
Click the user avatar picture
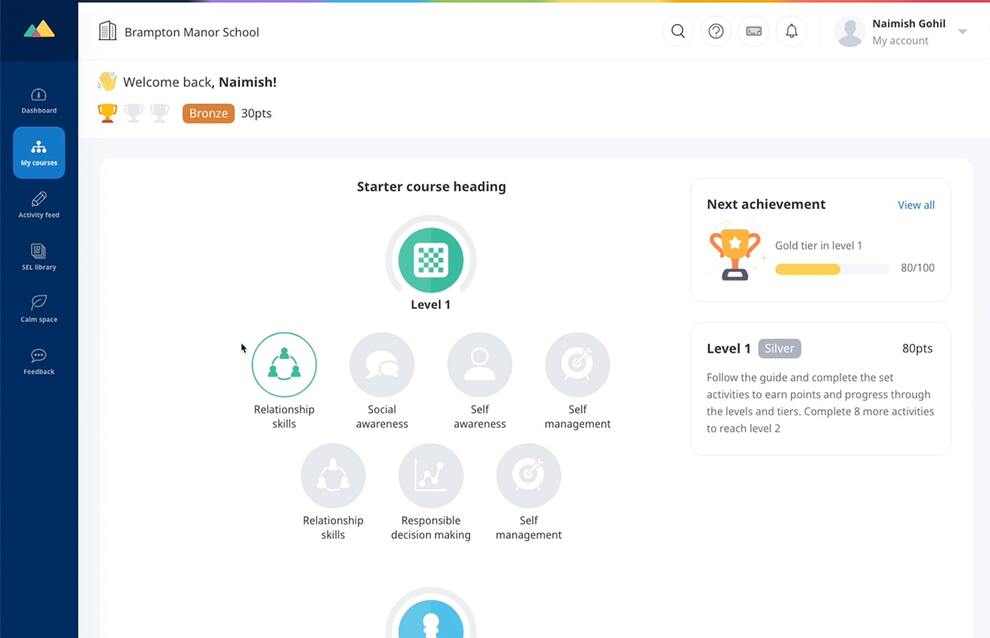(x=850, y=32)
